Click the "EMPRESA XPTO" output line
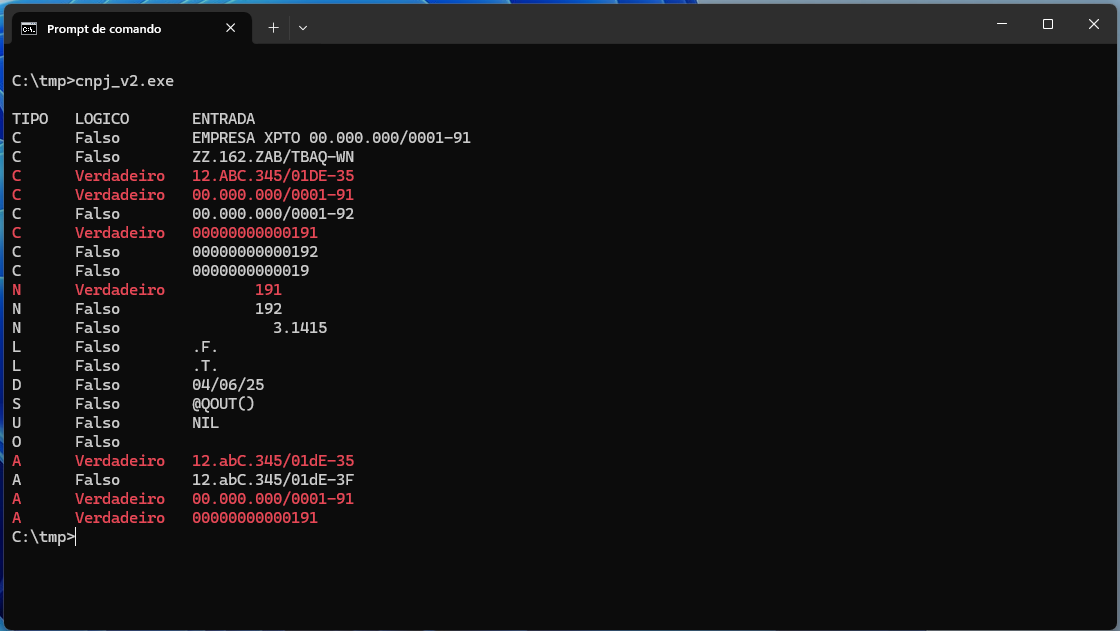Screen dimensions: 1120x631 331,138
